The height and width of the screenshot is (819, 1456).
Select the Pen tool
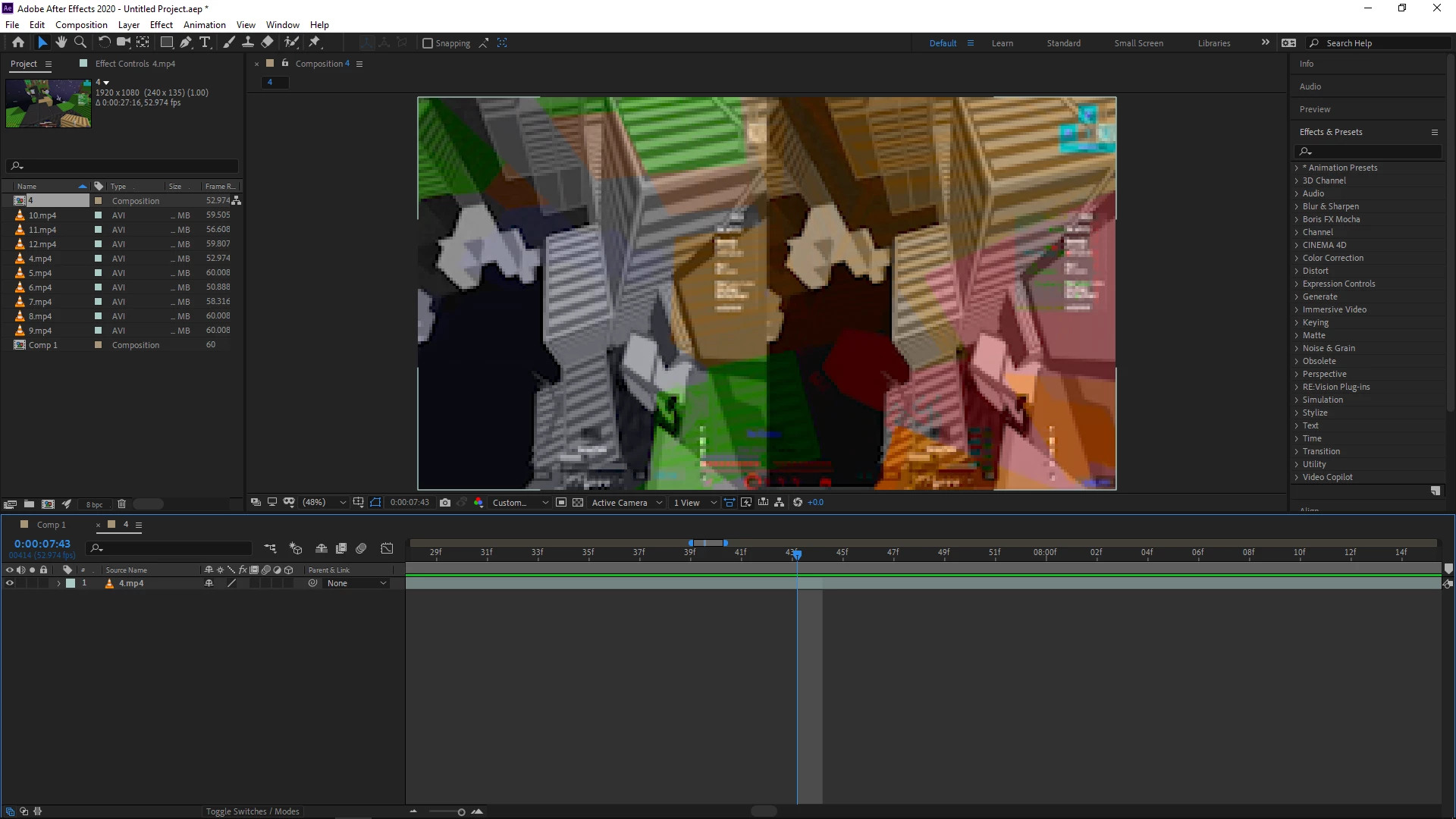(x=186, y=42)
